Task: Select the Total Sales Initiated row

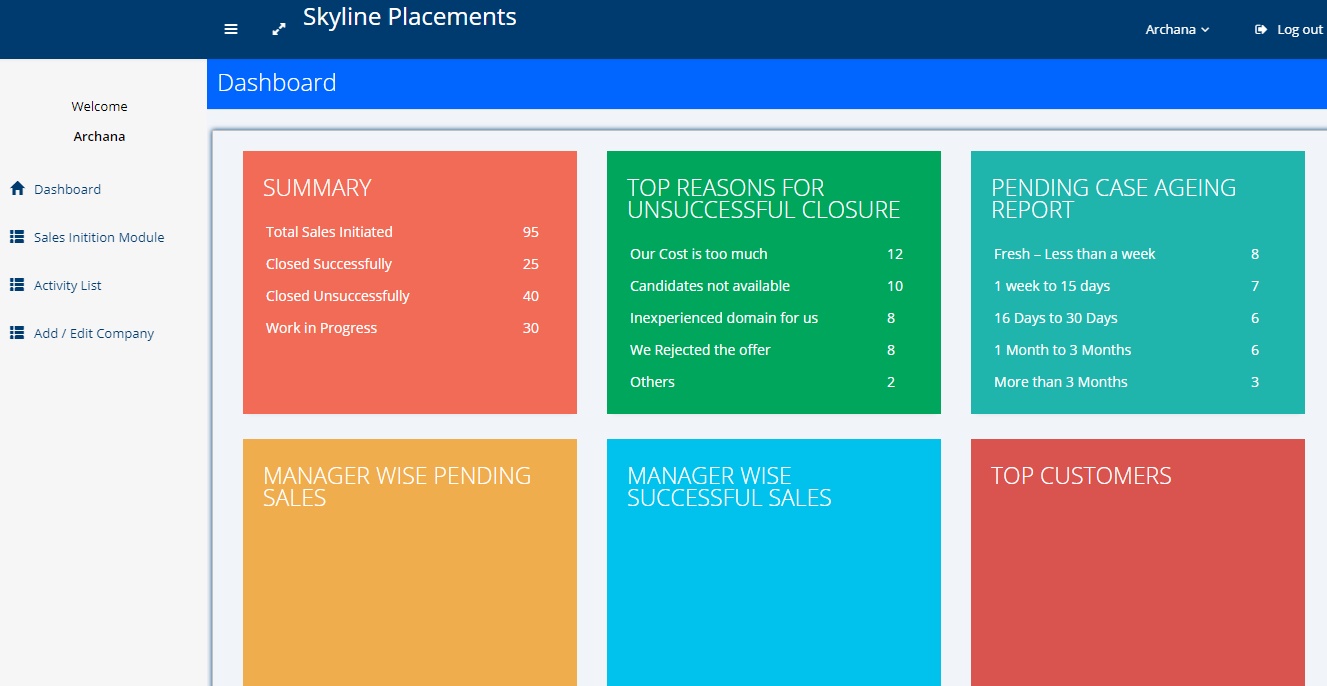Action: pos(403,232)
